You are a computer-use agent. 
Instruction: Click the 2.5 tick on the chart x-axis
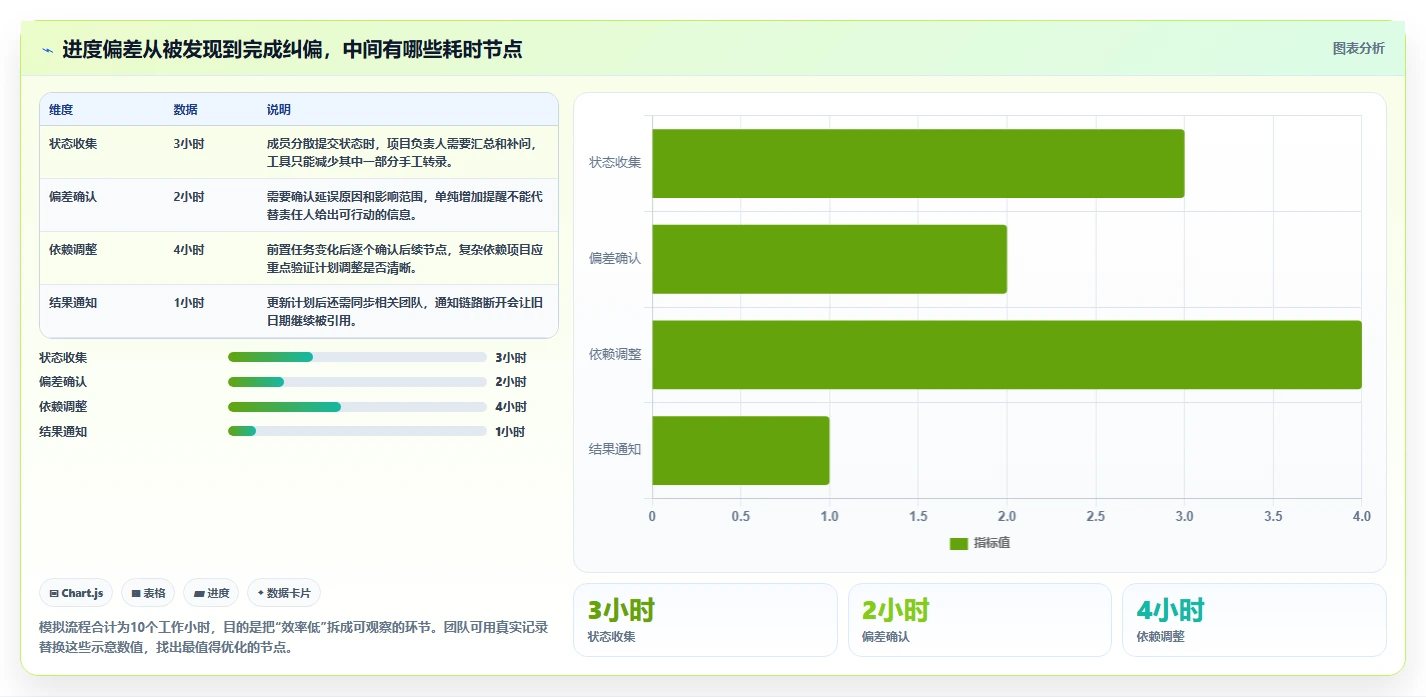[1096, 516]
